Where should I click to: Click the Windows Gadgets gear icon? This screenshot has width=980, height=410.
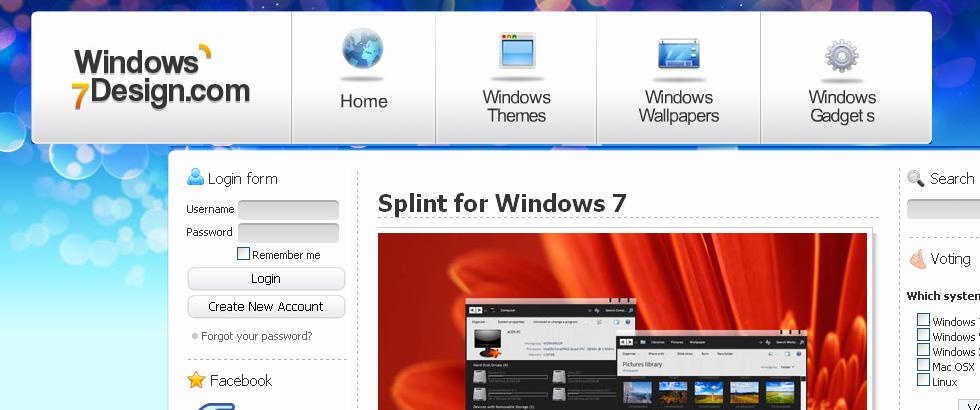click(x=842, y=56)
